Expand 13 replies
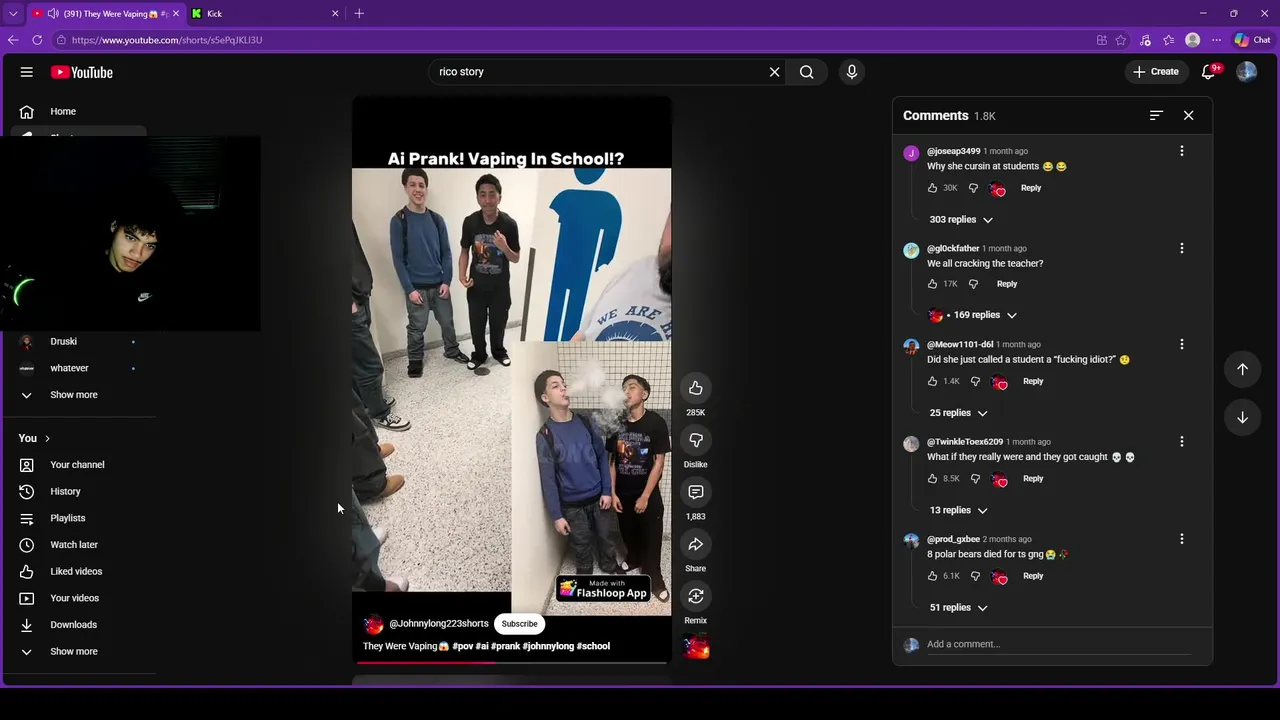1280x720 pixels. coord(957,510)
